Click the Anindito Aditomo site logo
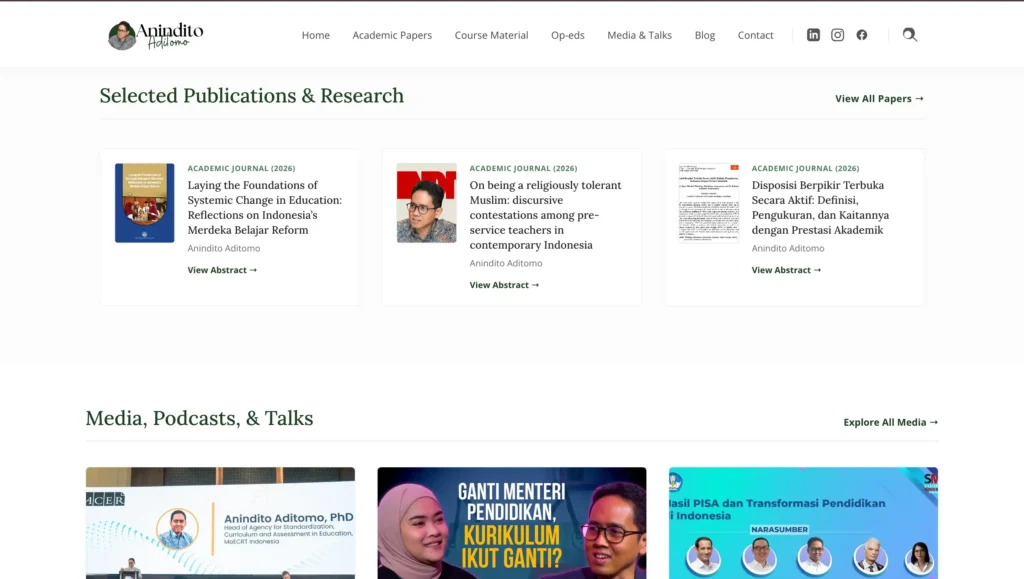1024x579 pixels. [155, 35]
